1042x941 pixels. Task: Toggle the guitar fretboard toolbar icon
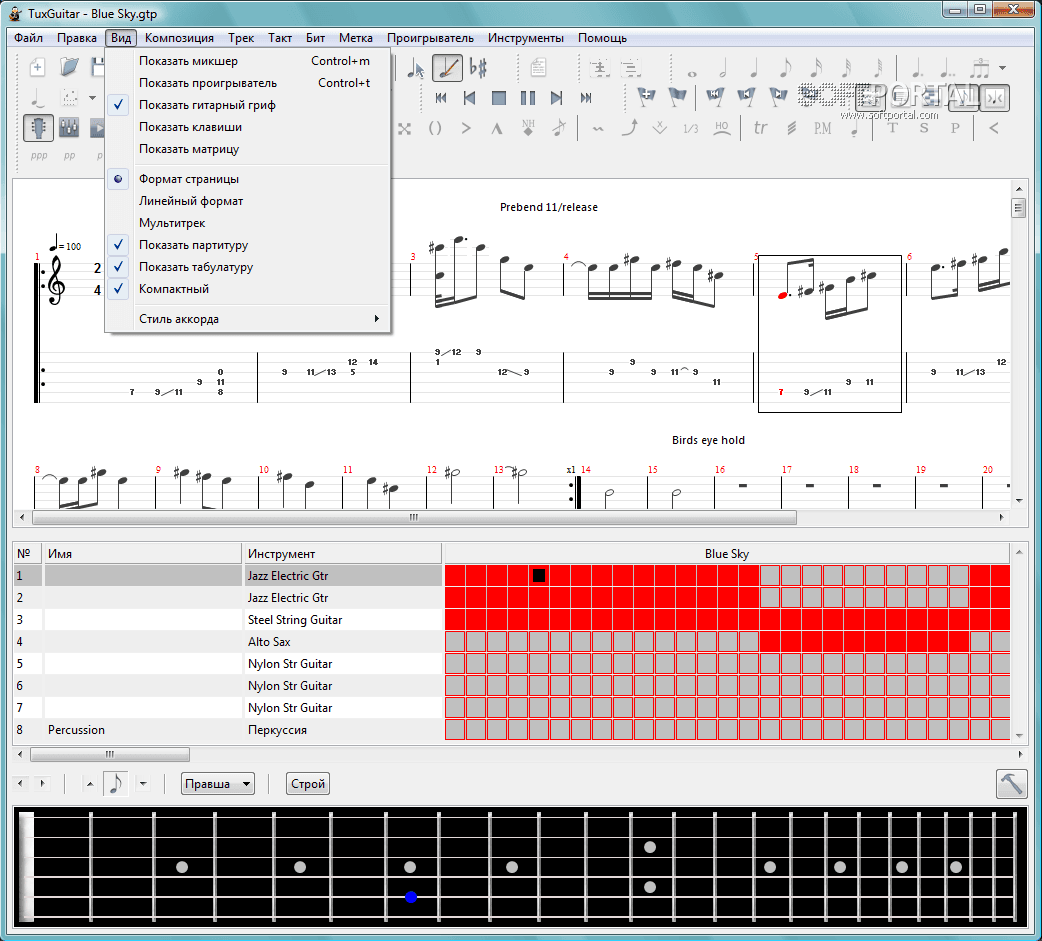click(38, 128)
